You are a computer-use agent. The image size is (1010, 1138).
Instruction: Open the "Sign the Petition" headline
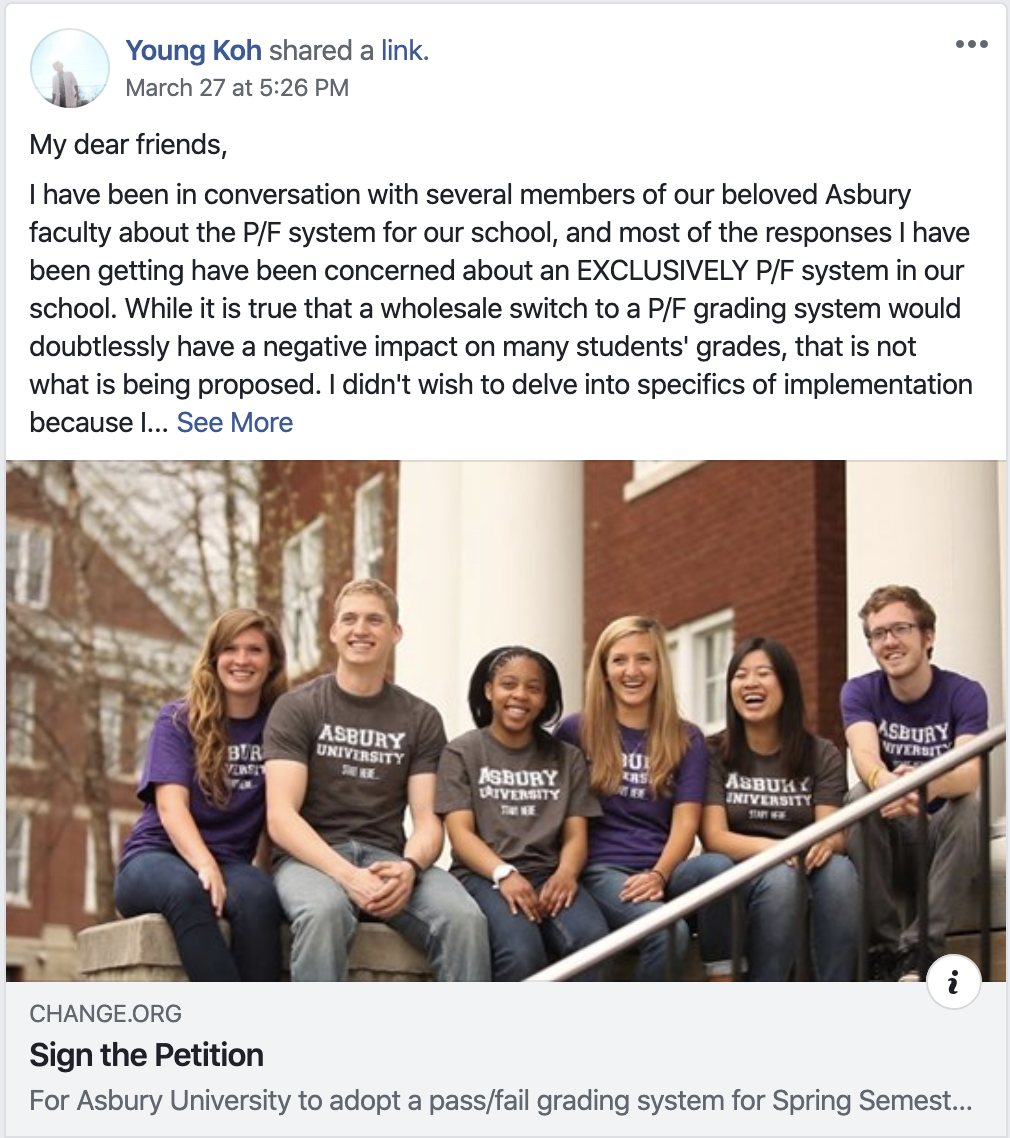pos(147,1055)
